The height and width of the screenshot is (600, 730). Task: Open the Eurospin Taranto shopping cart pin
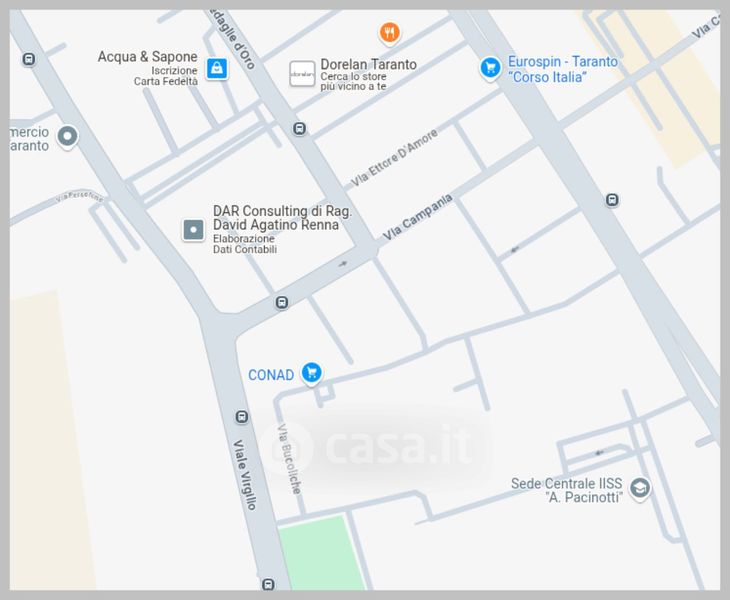490,68
